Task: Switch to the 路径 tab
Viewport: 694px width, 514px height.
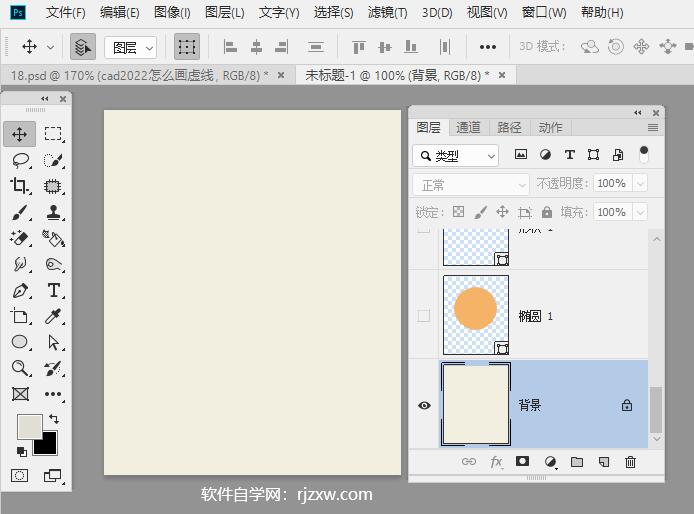Action: click(x=509, y=128)
